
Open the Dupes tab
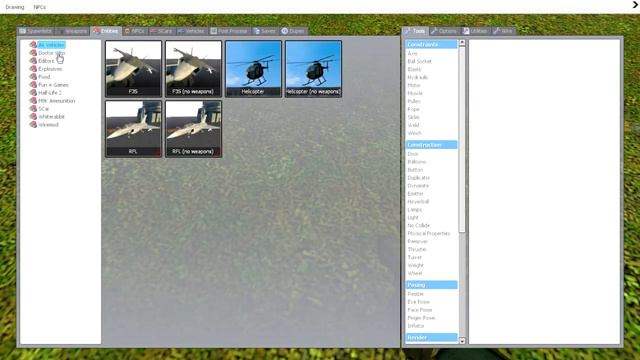pyautogui.click(x=293, y=31)
